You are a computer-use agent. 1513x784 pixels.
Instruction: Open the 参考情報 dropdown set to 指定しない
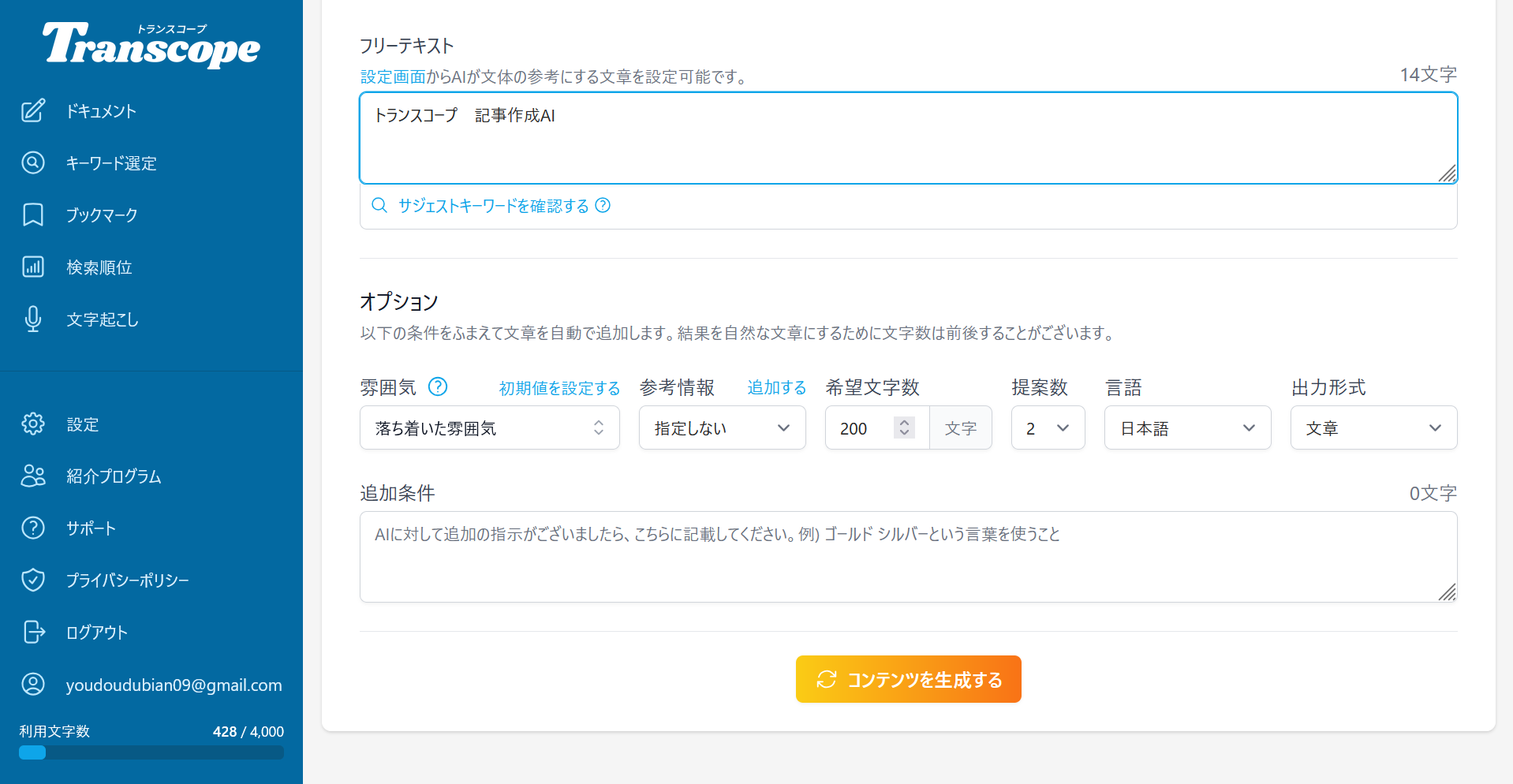(x=722, y=427)
